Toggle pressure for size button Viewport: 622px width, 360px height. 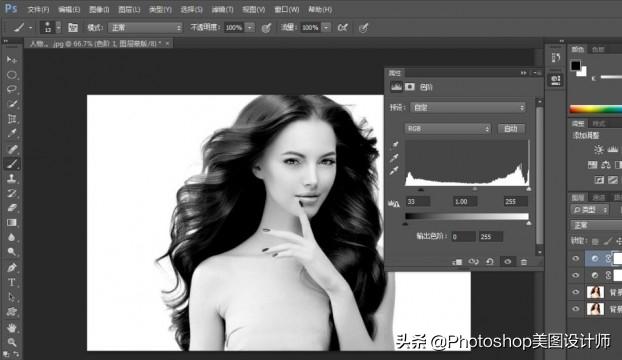(x=363, y=27)
